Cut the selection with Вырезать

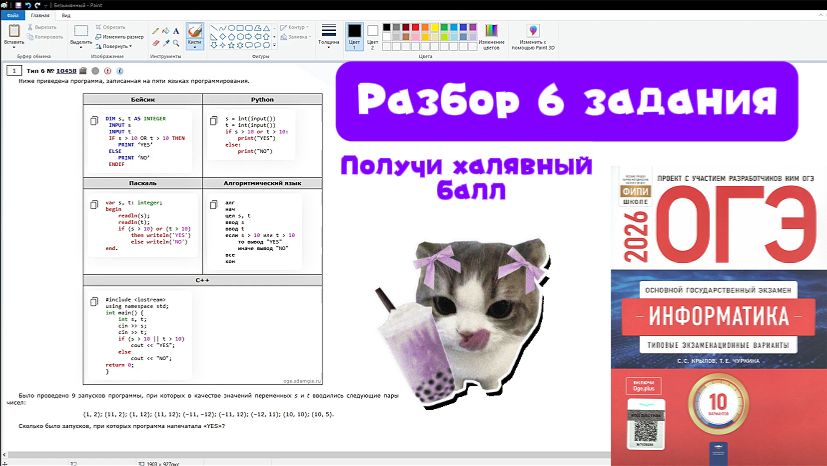click(x=42, y=27)
